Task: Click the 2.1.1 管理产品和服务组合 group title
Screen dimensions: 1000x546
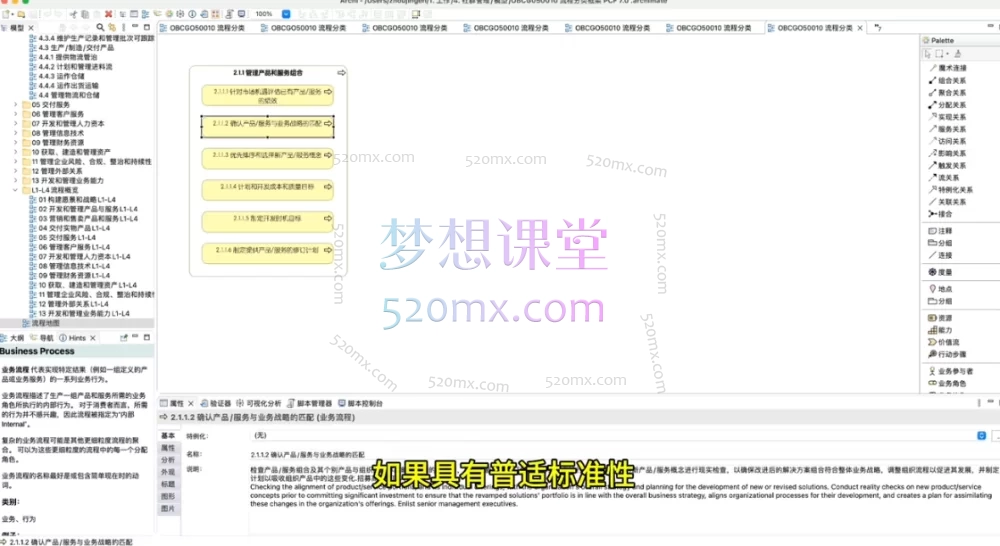Action: (x=268, y=73)
